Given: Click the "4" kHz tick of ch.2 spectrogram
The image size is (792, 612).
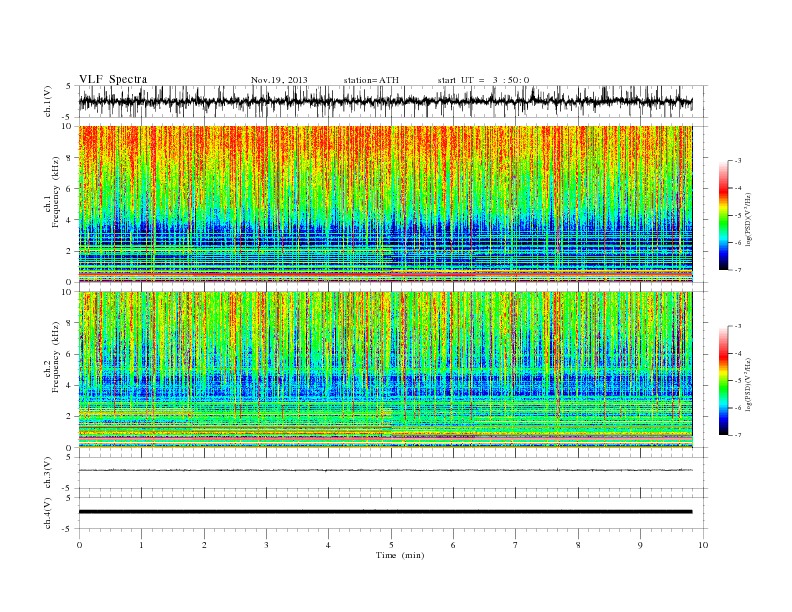Looking at the screenshot, I should (70, 386).
